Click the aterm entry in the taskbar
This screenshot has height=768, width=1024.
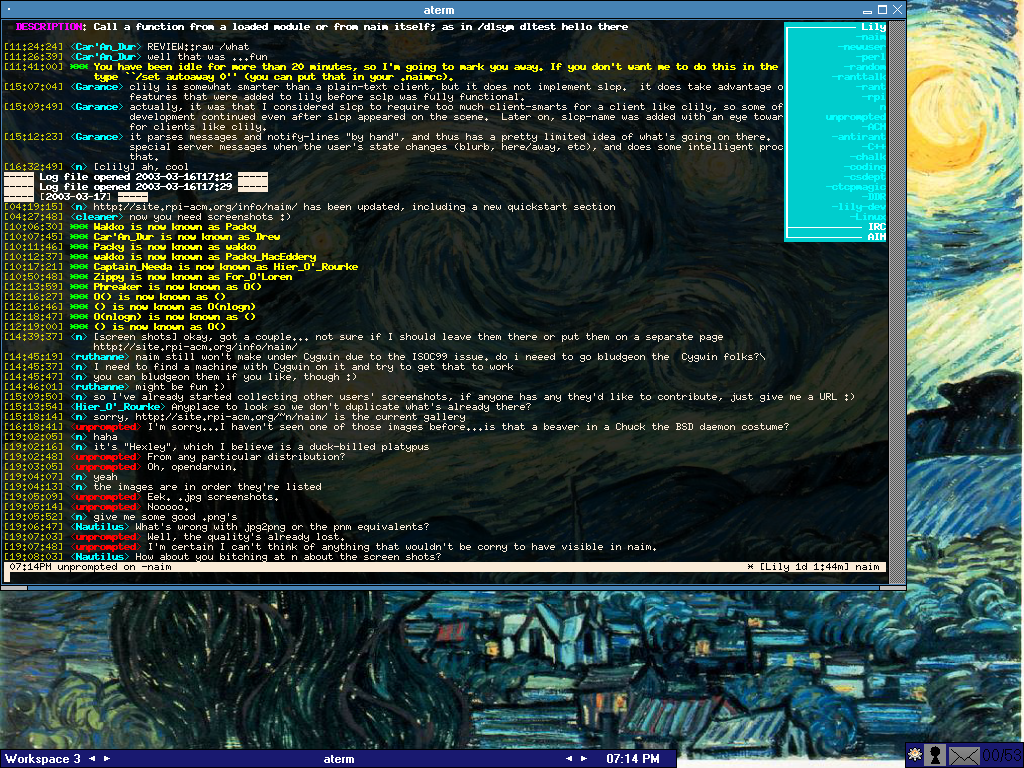pos(339,759)
